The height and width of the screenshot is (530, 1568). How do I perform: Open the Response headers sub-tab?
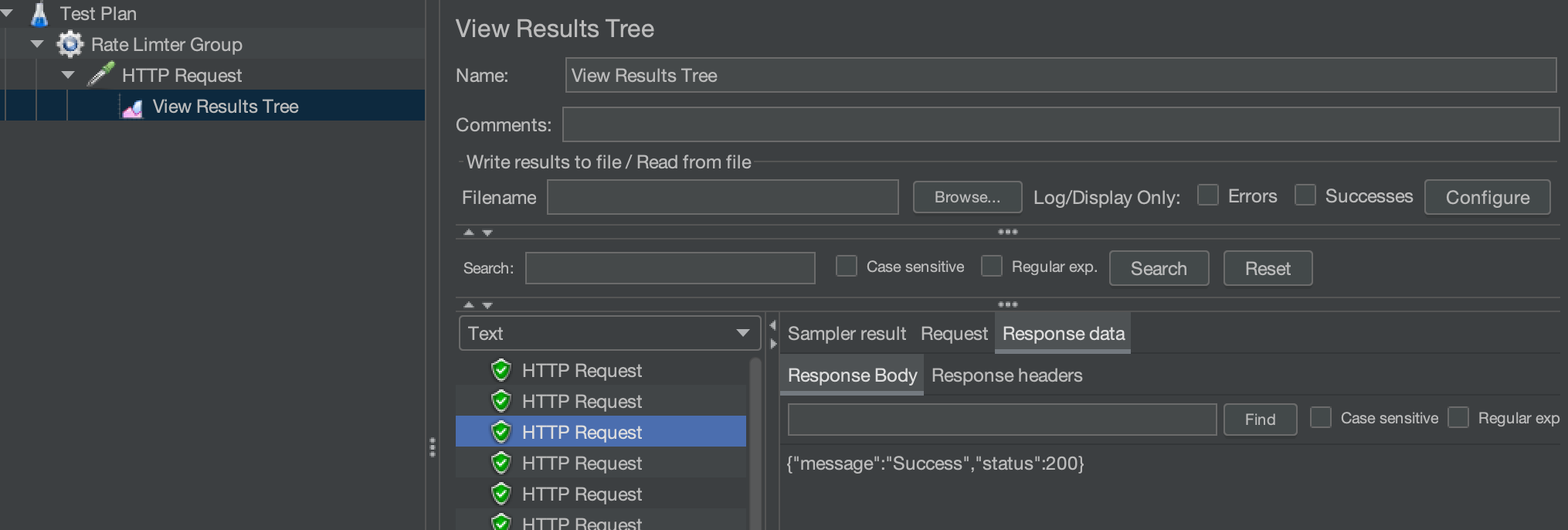(1006, 375)
